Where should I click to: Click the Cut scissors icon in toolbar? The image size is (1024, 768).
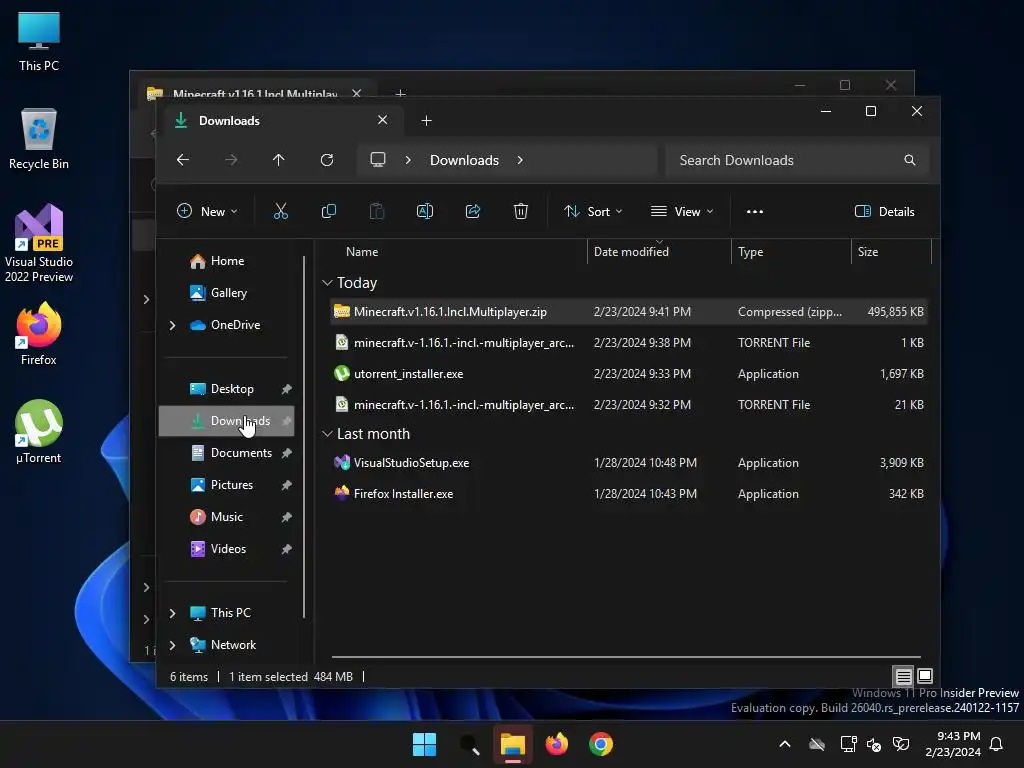pyautogui.click(x=281, y=211)
